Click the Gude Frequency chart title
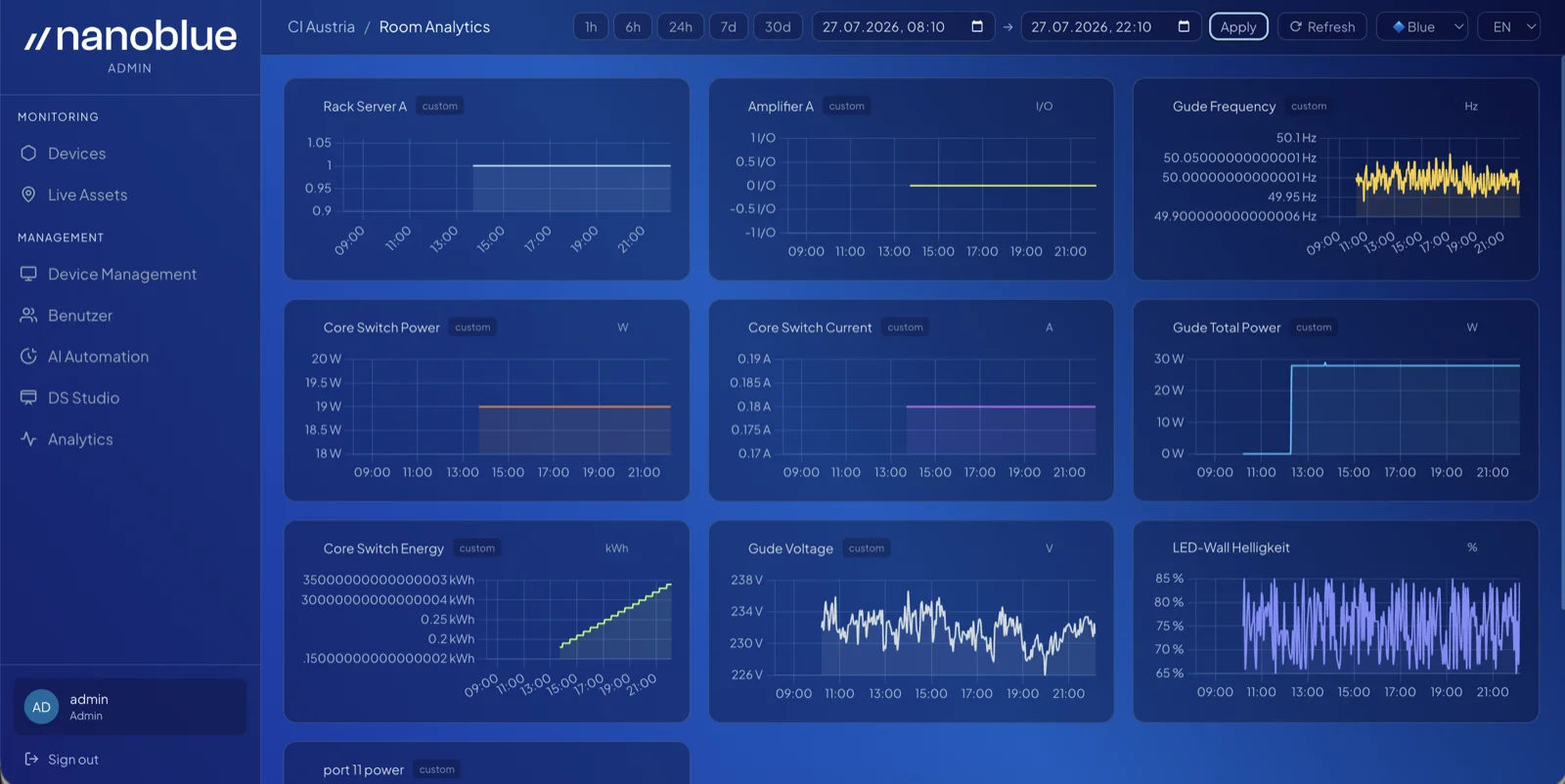The height and width of the screenshot is (784, 1565). click(x=1224, y=106)
